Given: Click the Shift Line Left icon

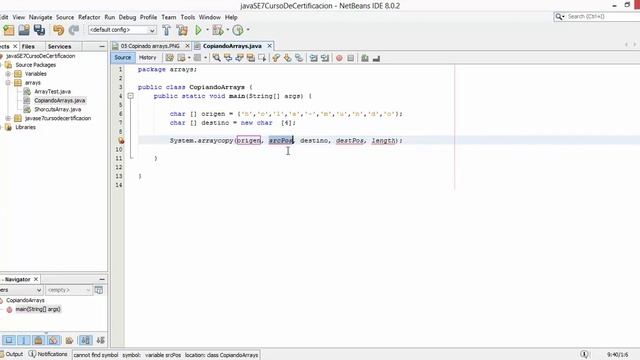Looking at the screenshot, I should click(x=313, y=58).
